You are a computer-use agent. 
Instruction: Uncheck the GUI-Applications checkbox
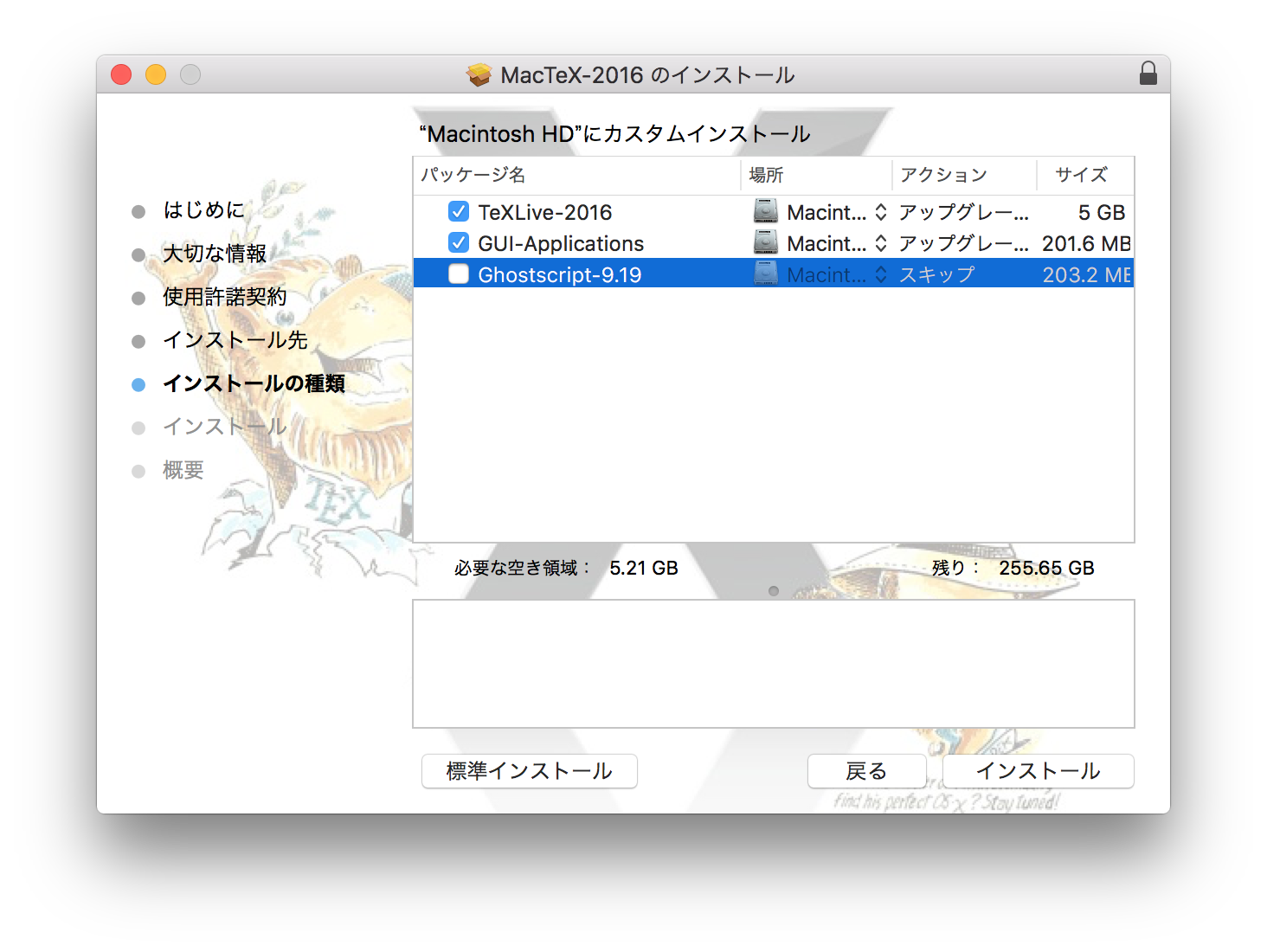pos(459,243)
